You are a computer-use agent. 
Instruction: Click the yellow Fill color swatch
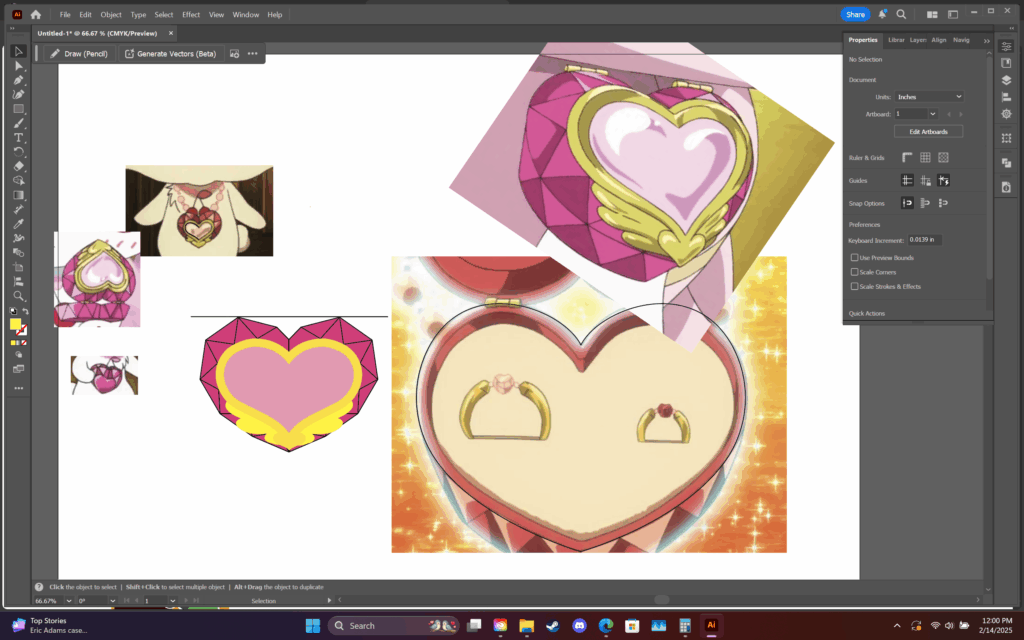[15, 324]
